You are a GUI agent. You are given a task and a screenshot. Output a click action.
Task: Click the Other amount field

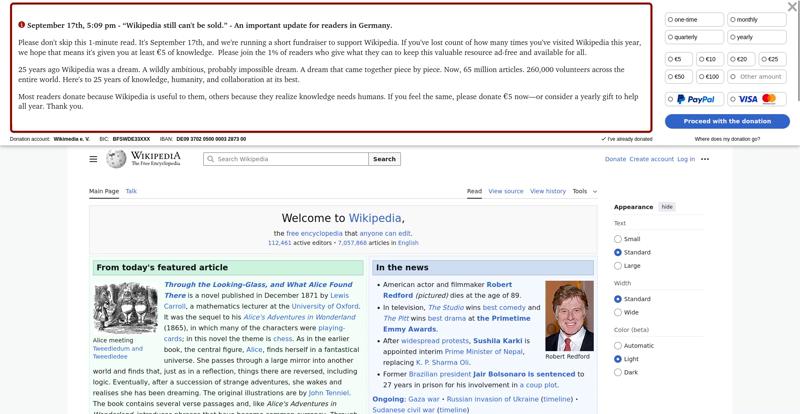[757, 77]
